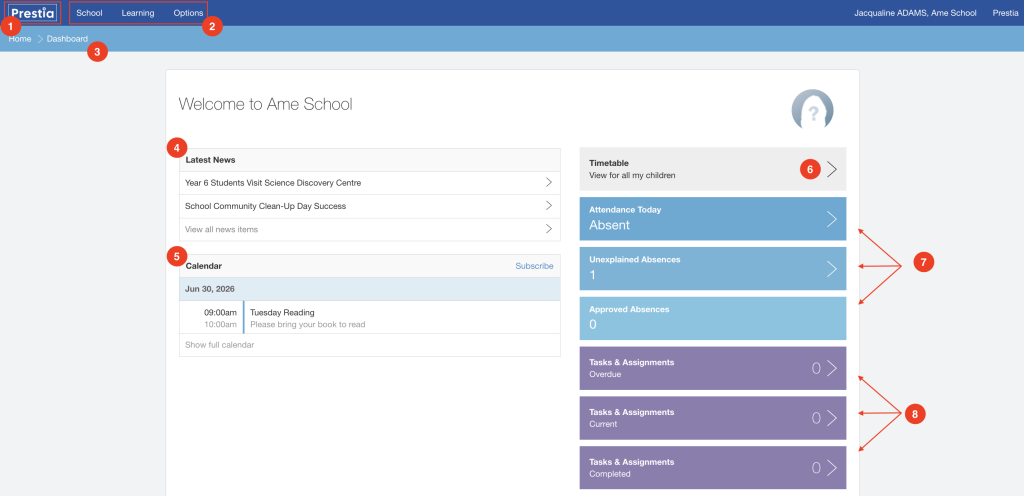The width and height of the screenshot is (1024, 496).
Task: View all news items
Action: click(x=370, y=230)
